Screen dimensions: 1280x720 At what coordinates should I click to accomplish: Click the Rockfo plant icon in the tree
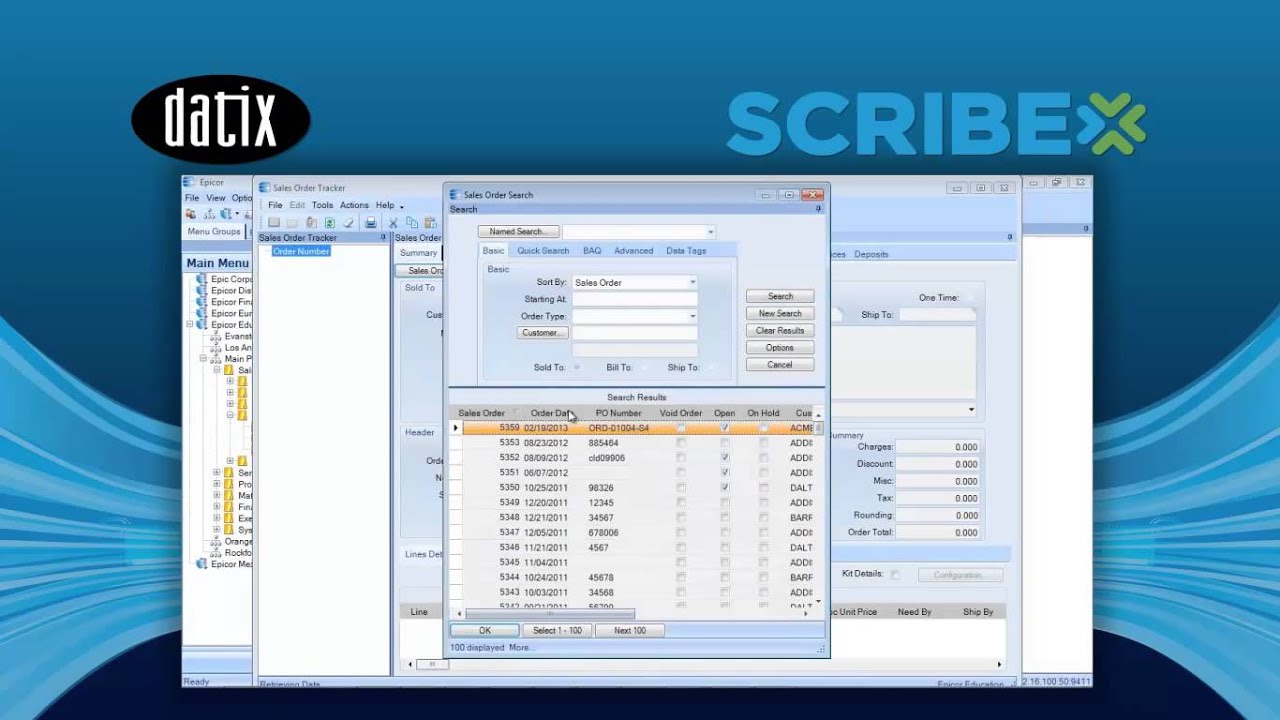click(215, 553)
